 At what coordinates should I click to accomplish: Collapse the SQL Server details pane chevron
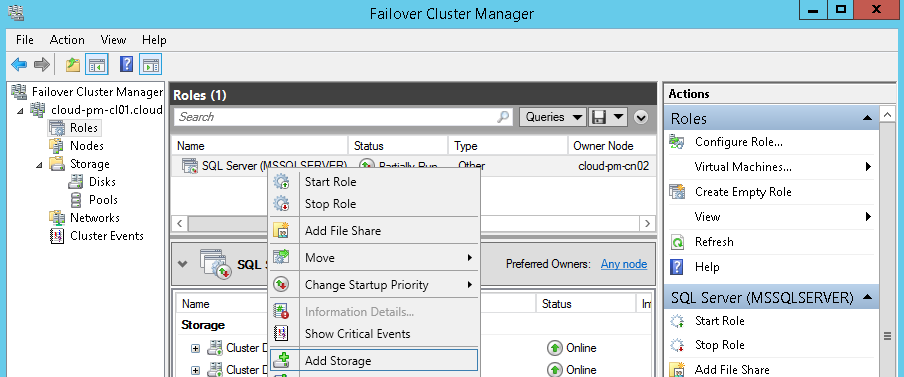coord(183,264)
